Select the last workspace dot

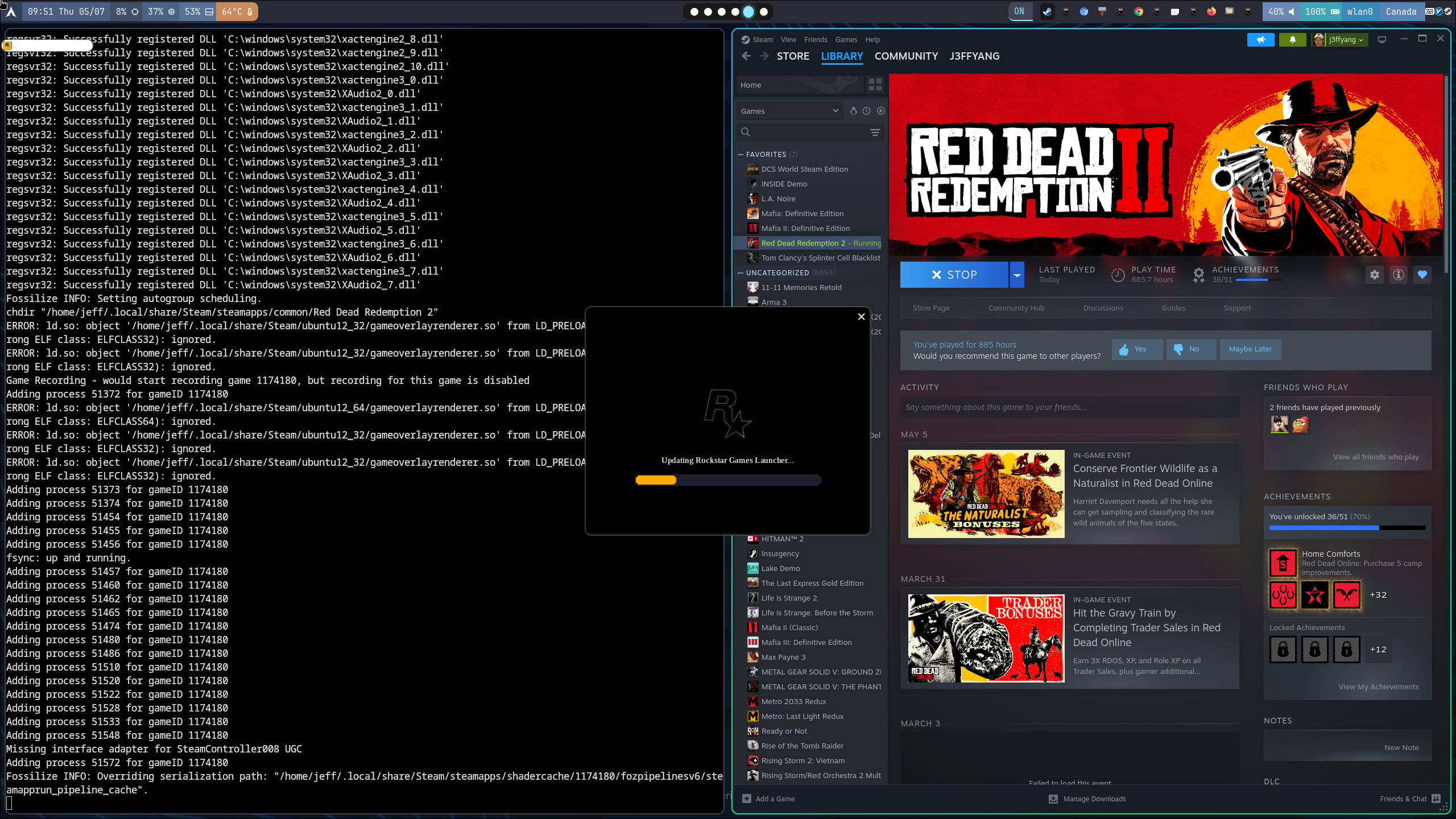coord(764,11)
